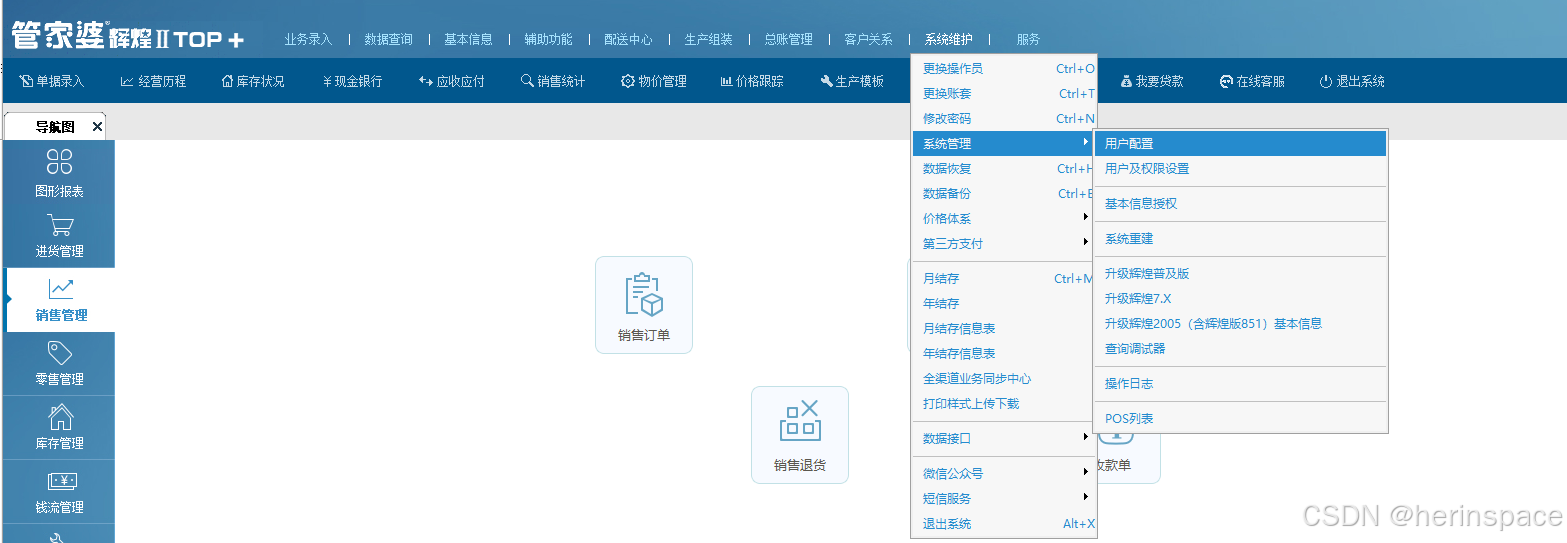Expand the 价格体系 submenu

pos(1004,218)
